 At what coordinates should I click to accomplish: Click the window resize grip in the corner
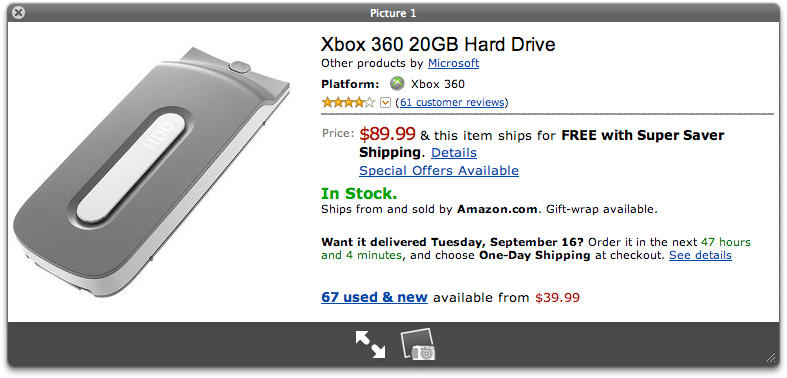[x=771, y=357]
